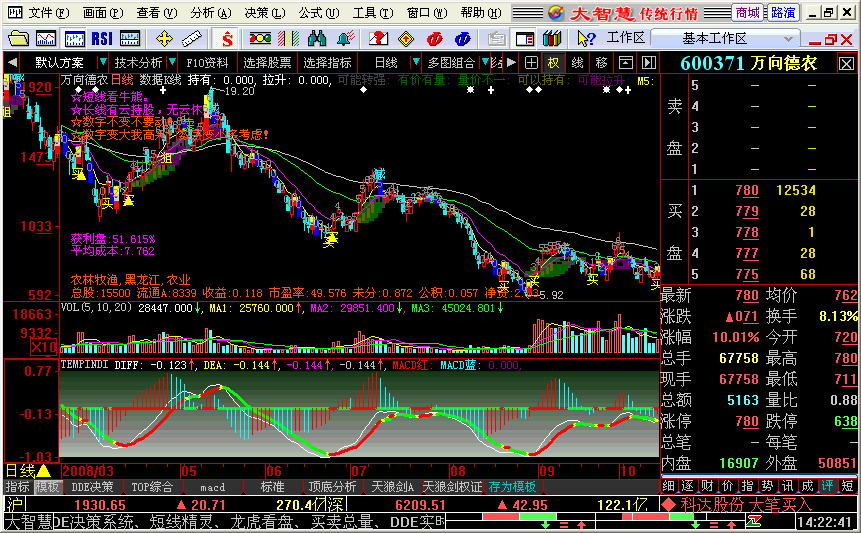Click the blue circular phi icon

point(463,38)
